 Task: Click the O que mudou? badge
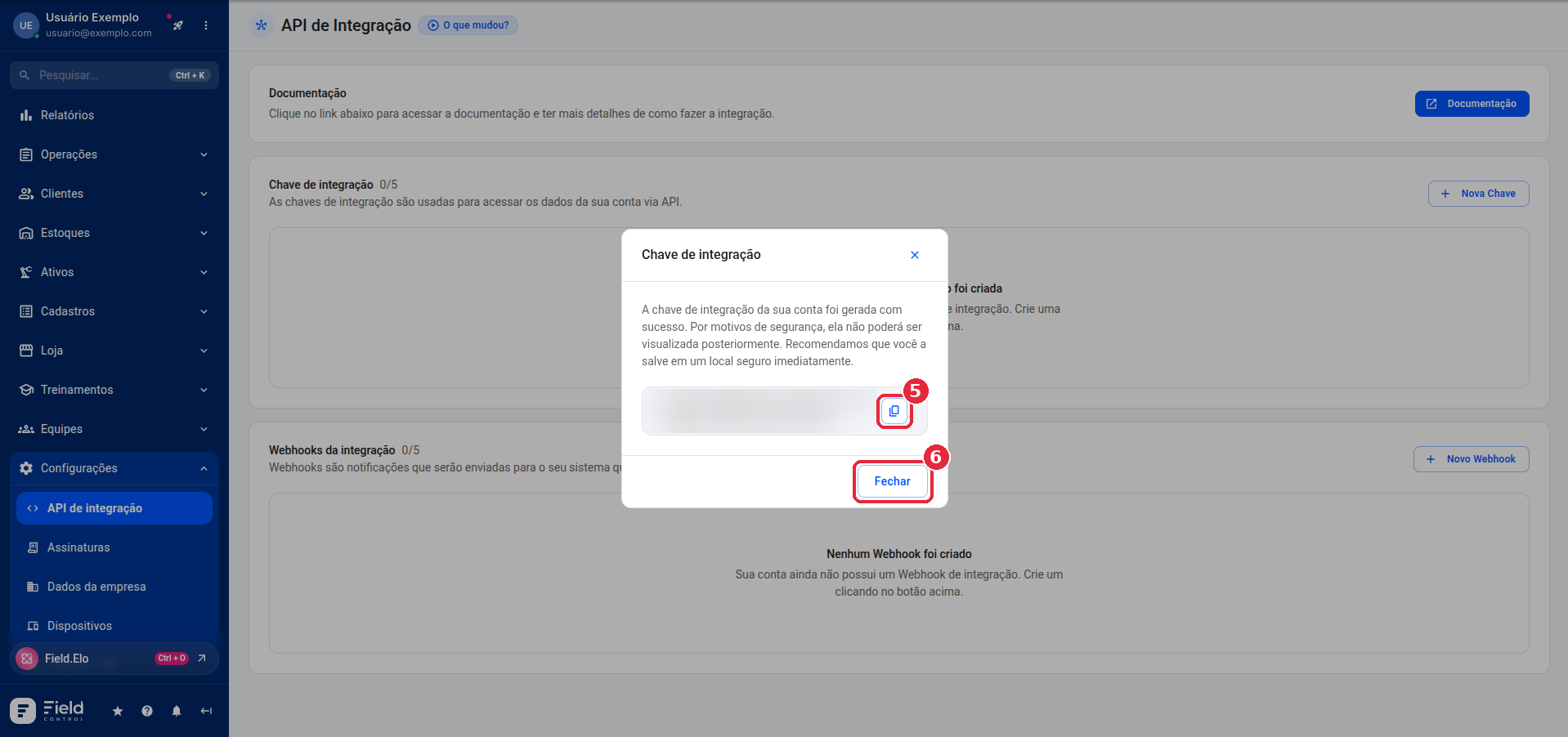point(468,25)
